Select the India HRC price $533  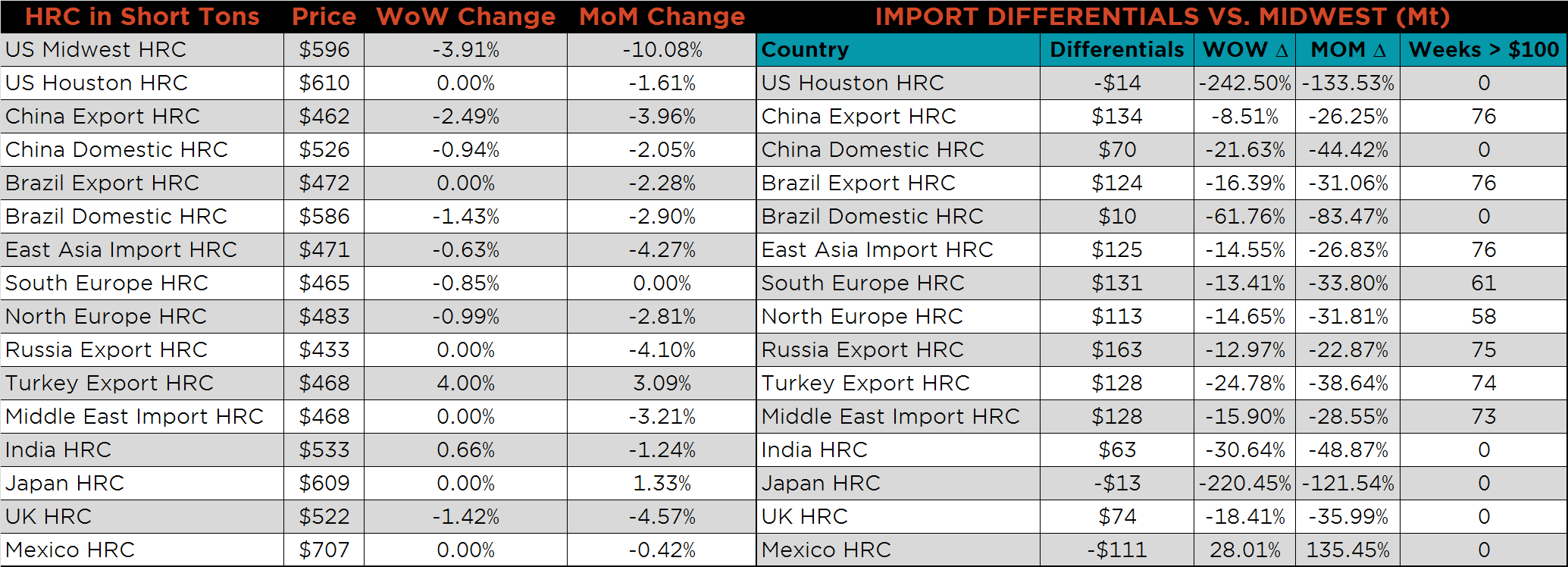(324, 450)
